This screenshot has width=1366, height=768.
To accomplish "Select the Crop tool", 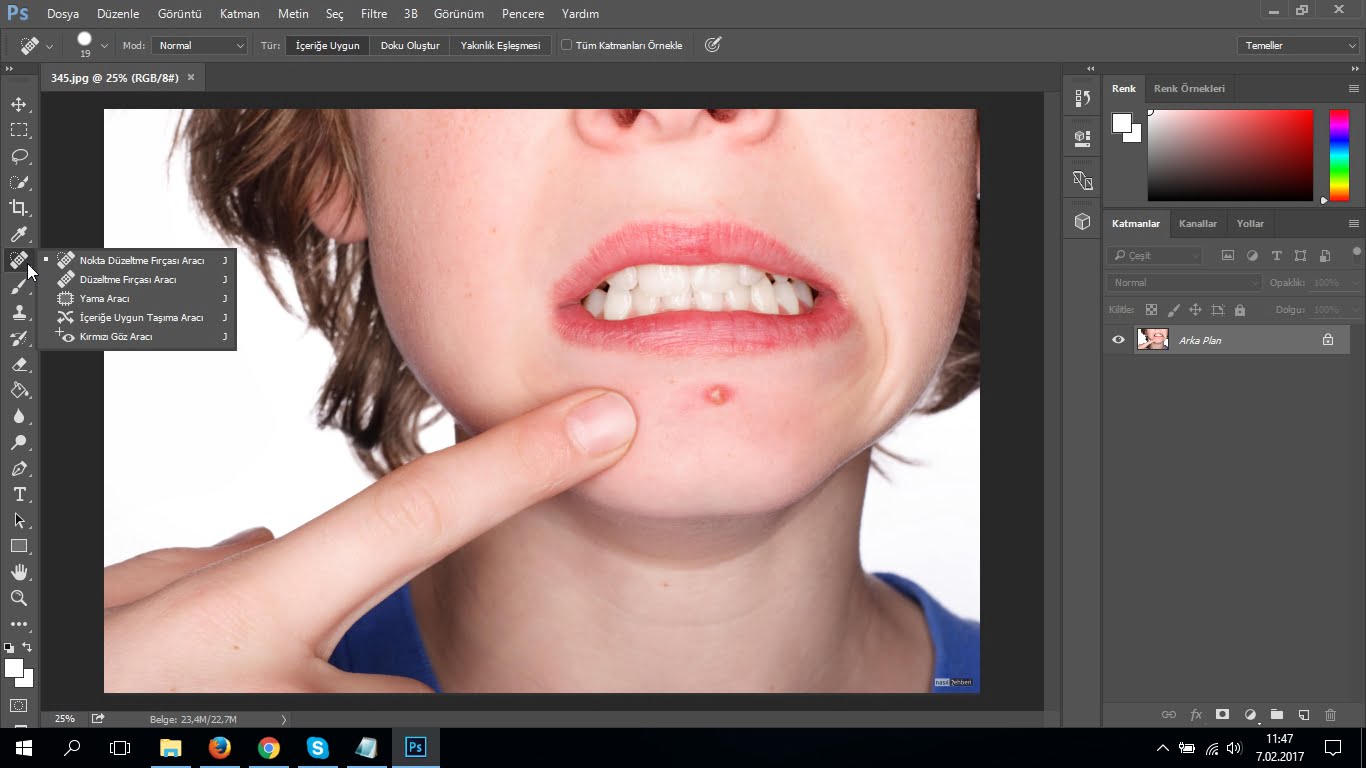I will pyautogui.click(x=18, y=208).
